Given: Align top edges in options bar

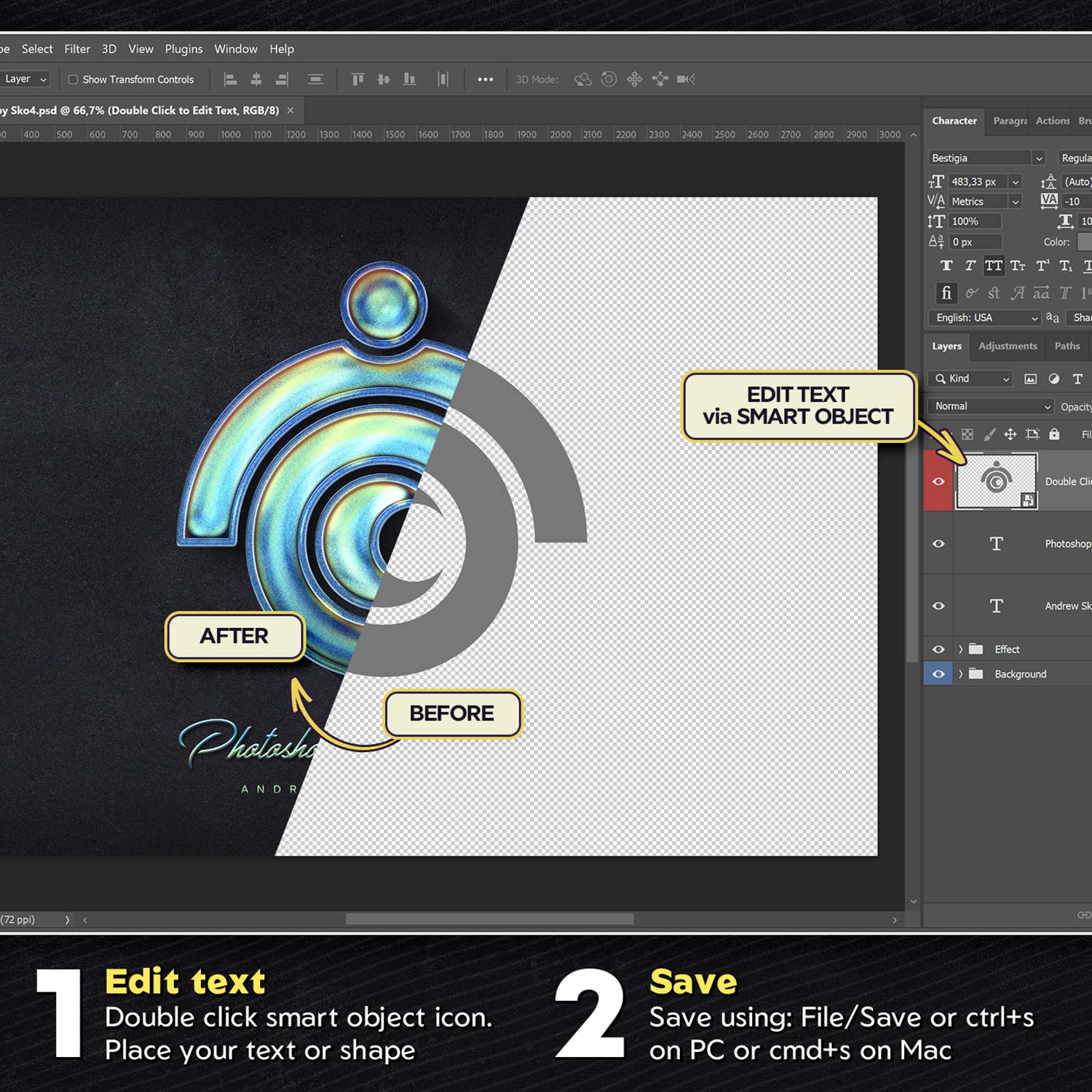Looking at the screenshot, I should pos(357,79).
